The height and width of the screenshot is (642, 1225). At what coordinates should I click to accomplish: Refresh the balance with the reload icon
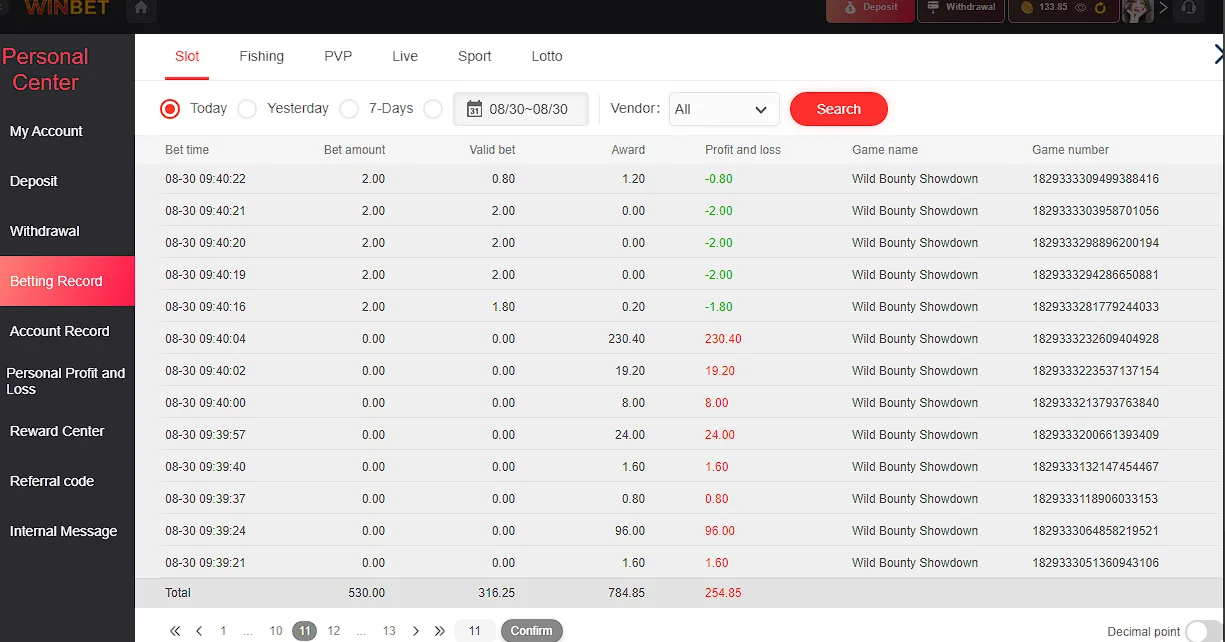click(1101, 8)
